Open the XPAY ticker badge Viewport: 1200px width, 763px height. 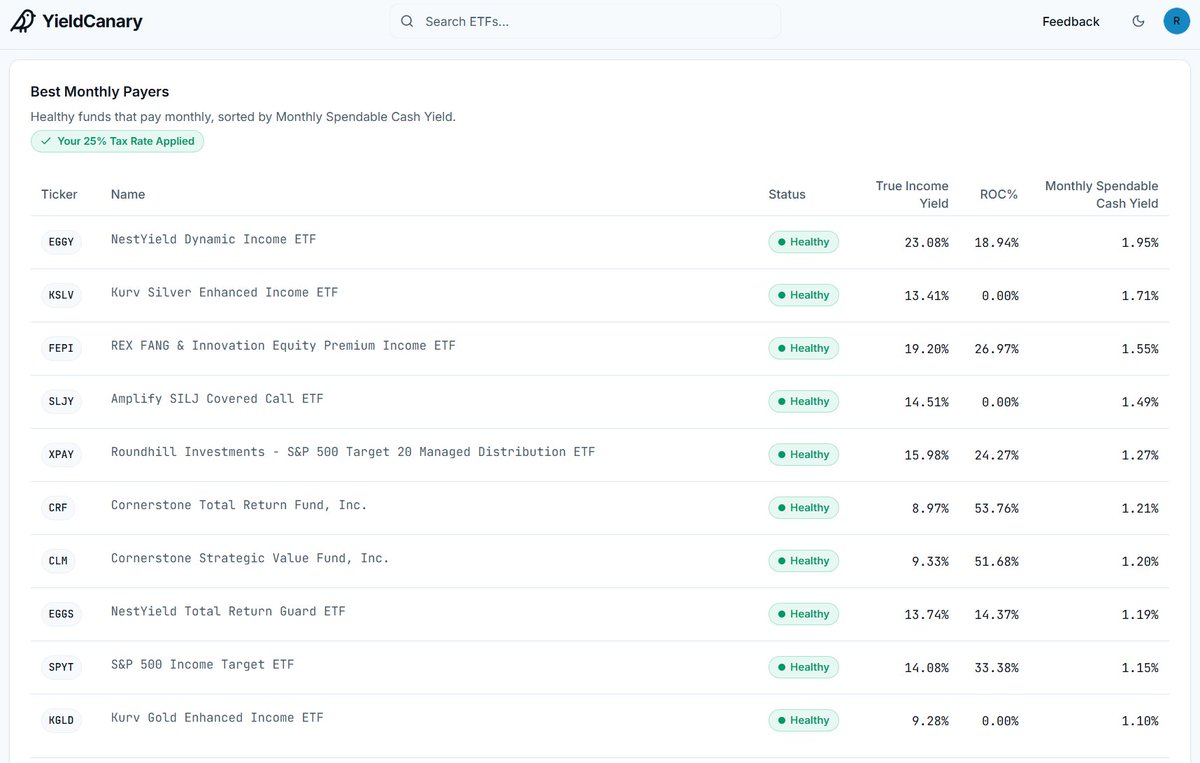pyautogui.click(x=61, y=454)
